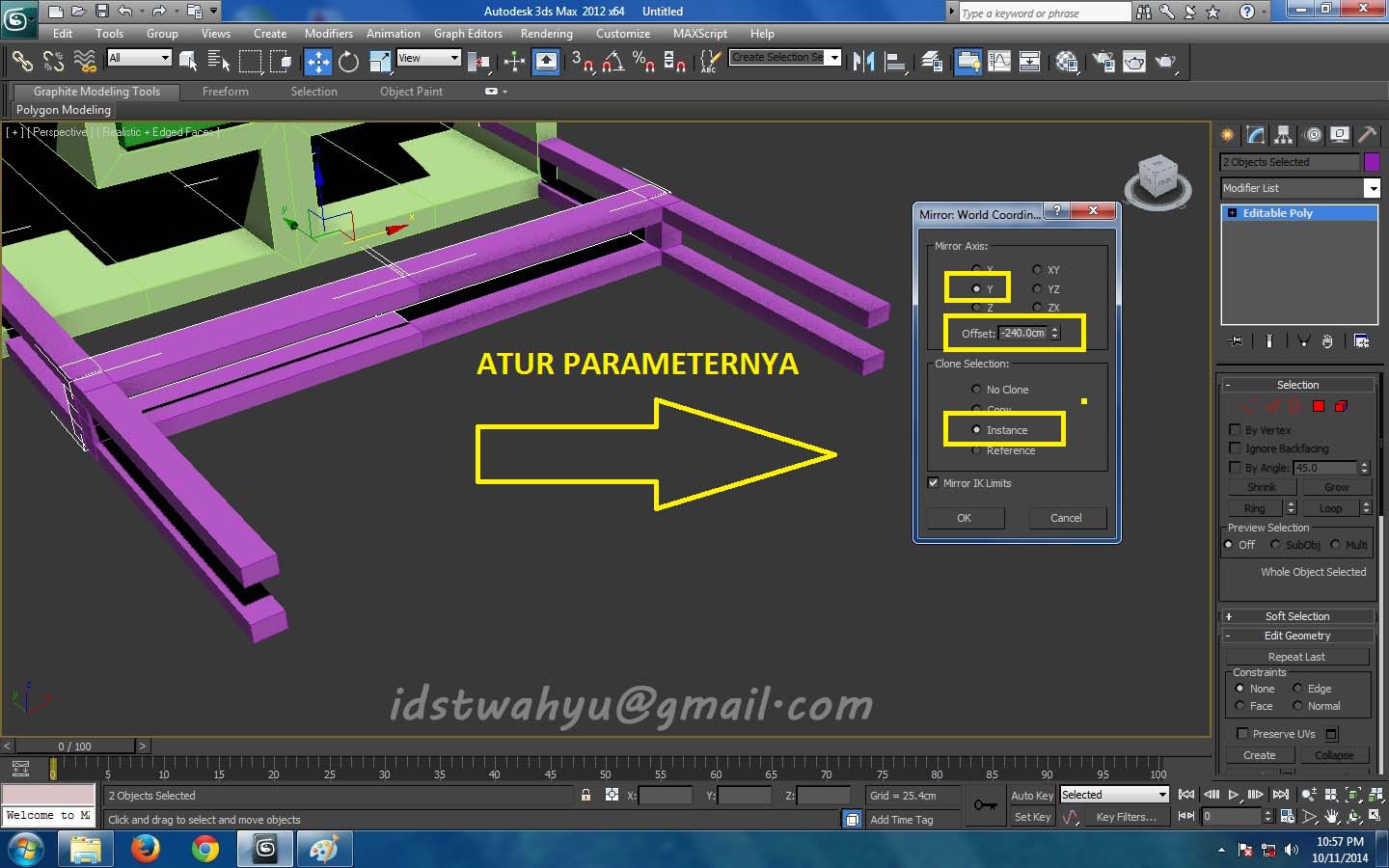Click the Align tool icon
This screenshot has width=1389, height=868.
tap(895, 62)
